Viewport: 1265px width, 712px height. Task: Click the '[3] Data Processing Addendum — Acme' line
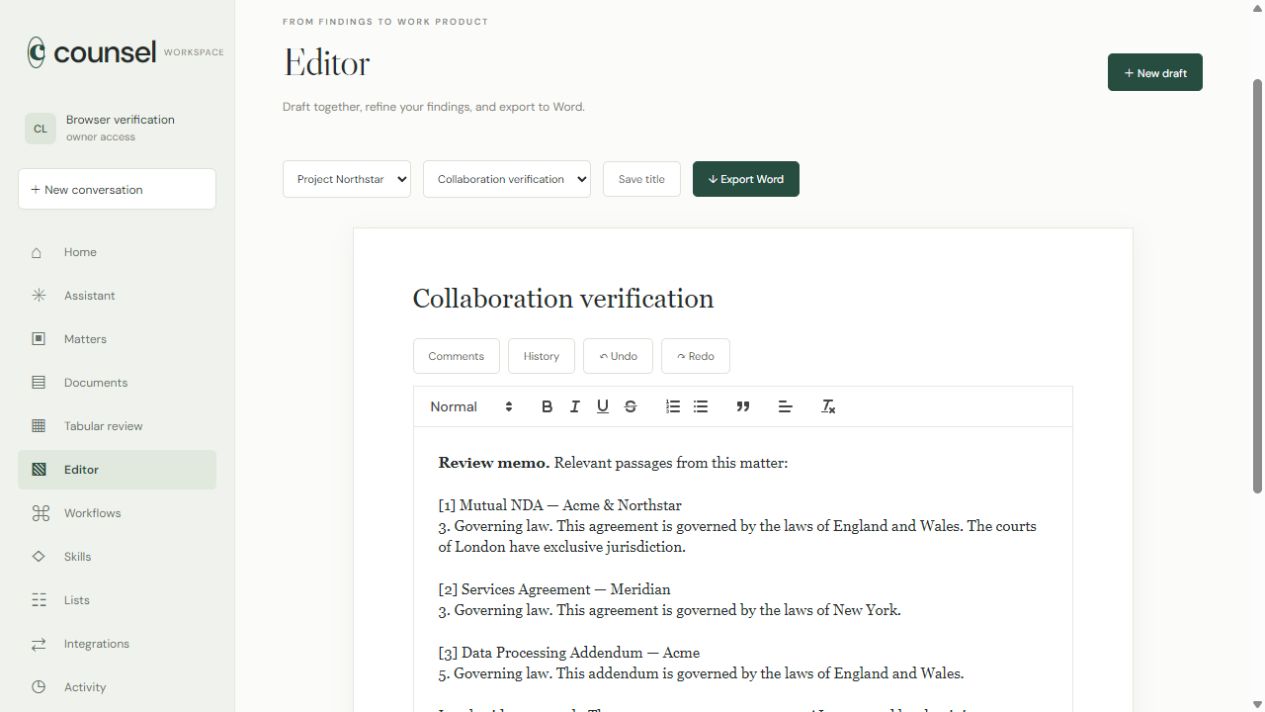point(569,652)
